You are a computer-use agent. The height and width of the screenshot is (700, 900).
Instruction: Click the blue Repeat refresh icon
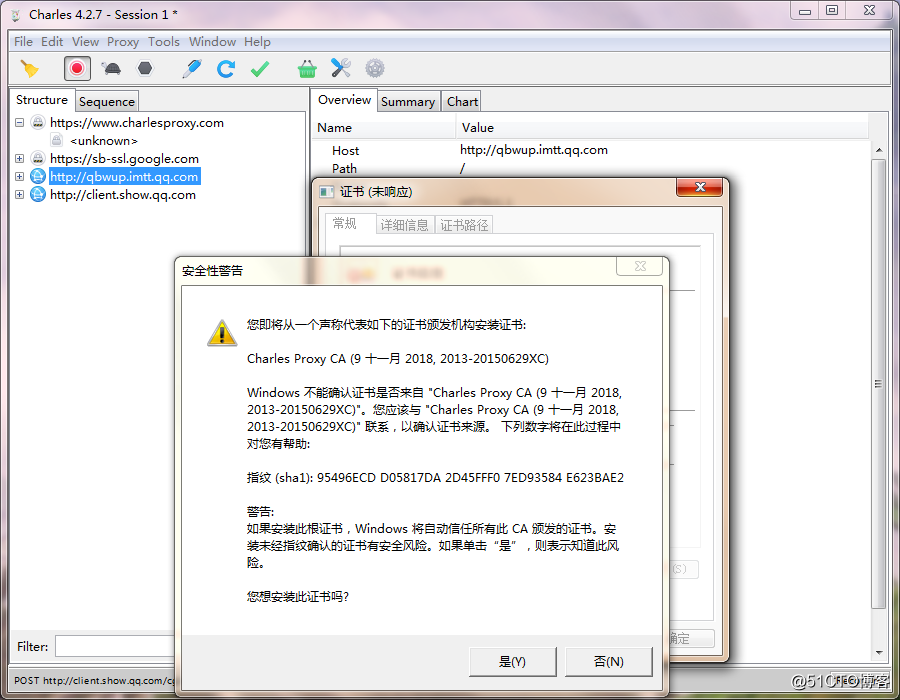226,69
